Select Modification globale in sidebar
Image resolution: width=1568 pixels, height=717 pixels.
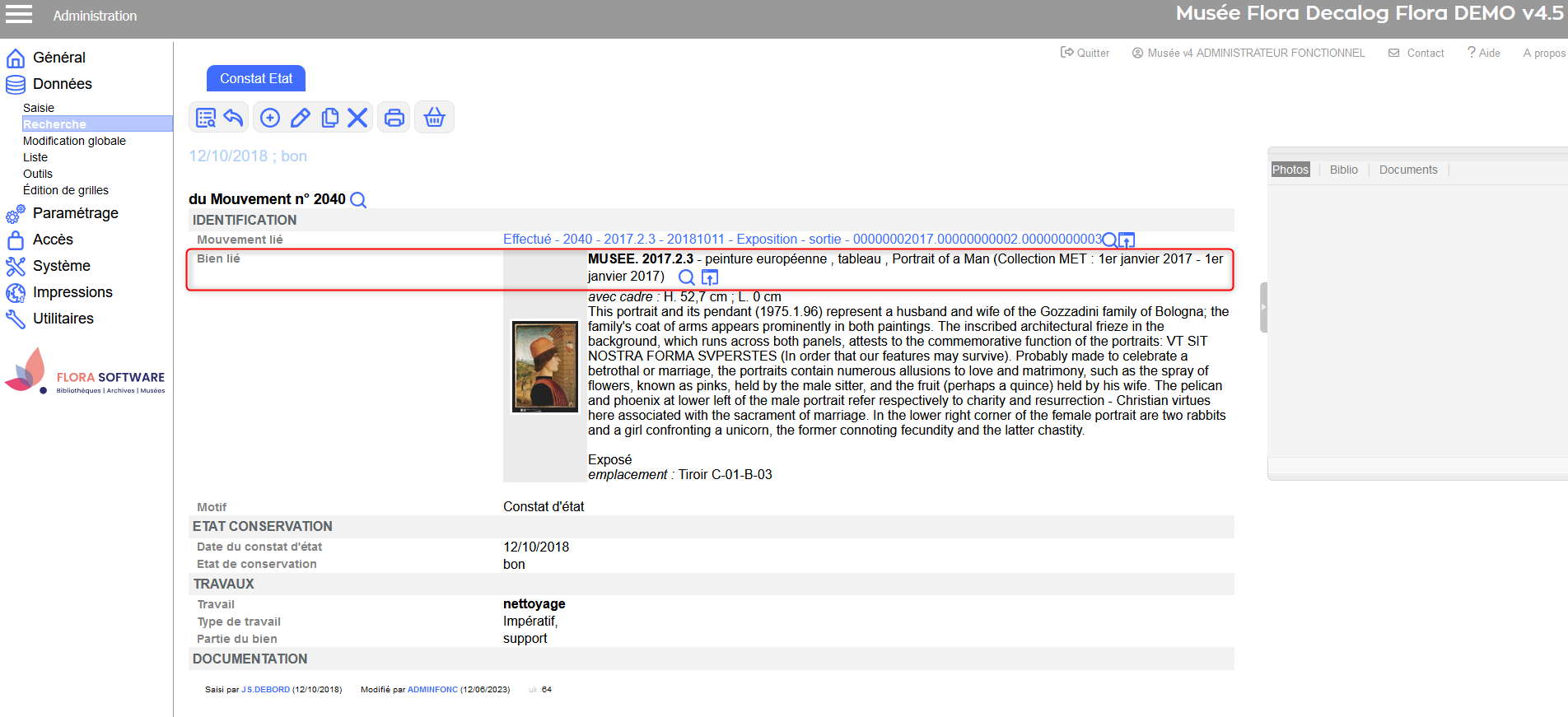[74, 141]
